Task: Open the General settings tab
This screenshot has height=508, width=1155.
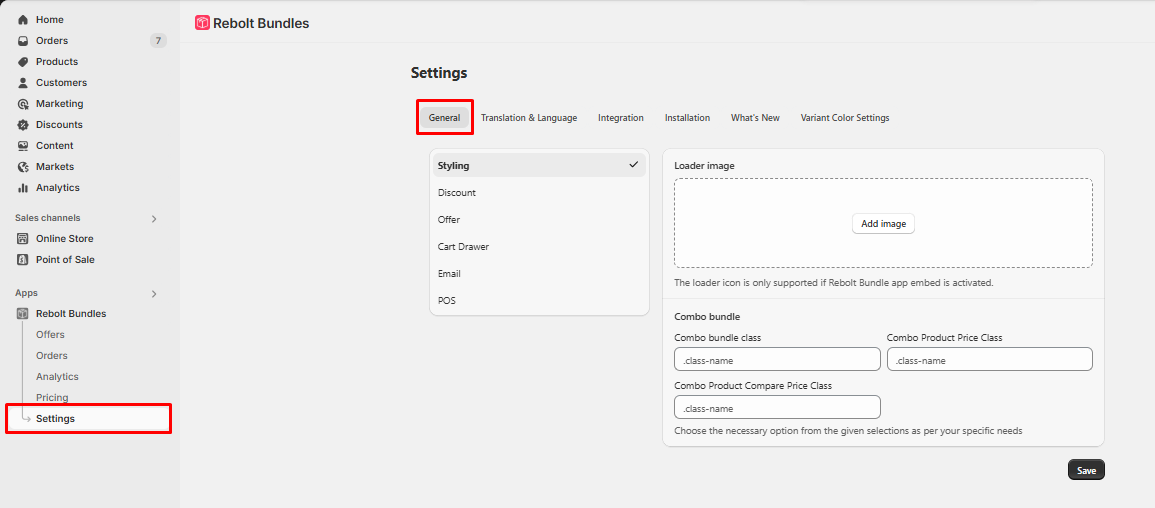Action: [x=444, y=118]
